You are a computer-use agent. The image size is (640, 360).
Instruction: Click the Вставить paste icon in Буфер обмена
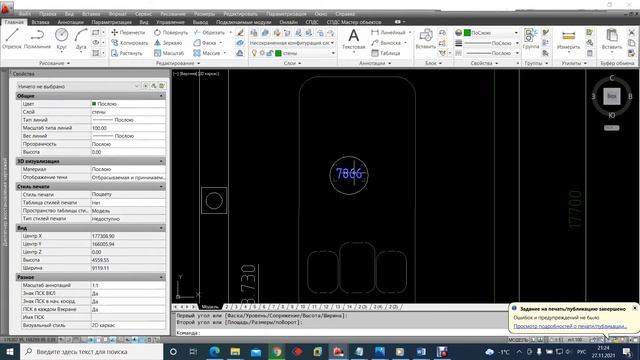tap(611, 36)
